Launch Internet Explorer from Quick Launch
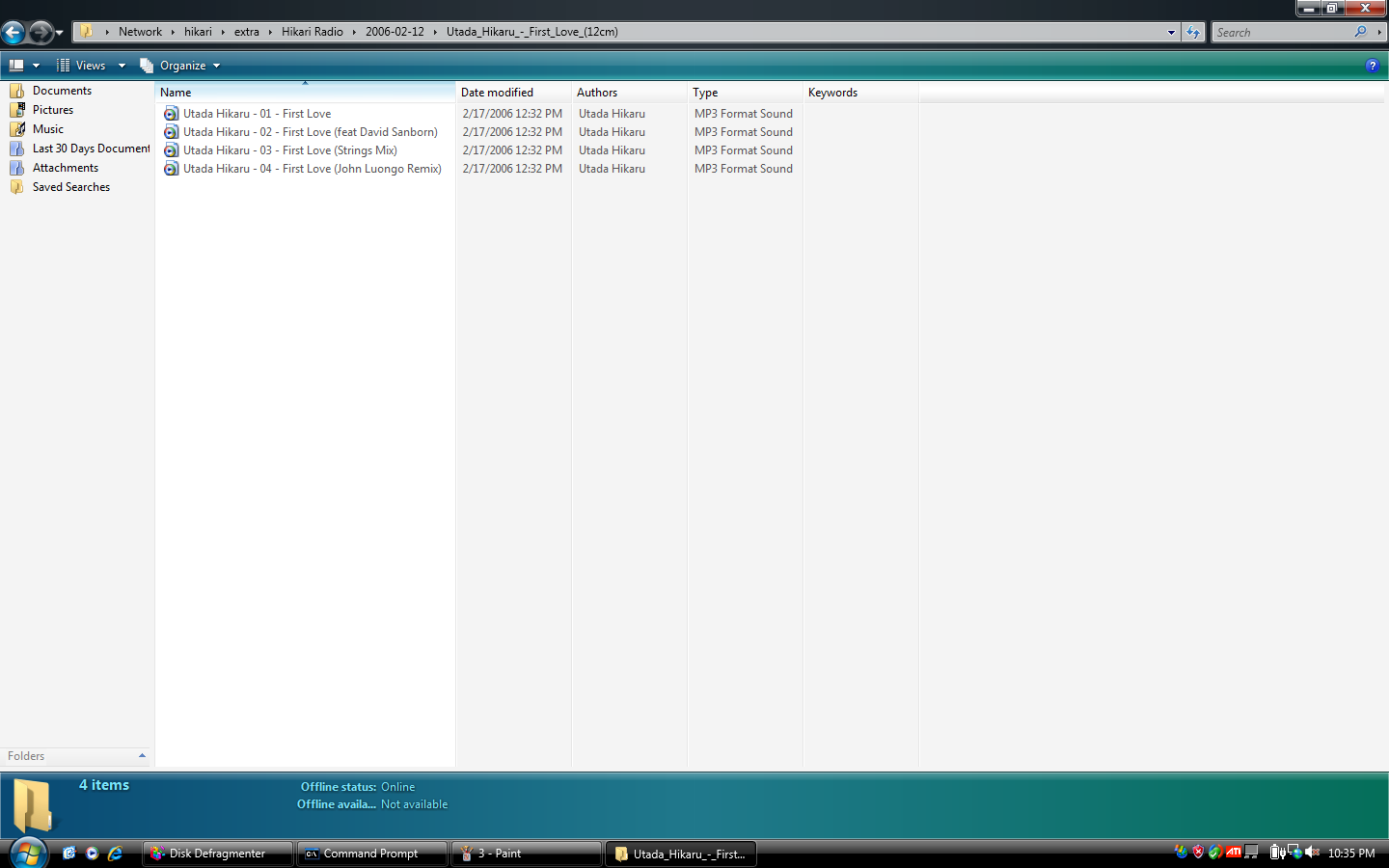The width and height of the screenshot is (1389, 868). pyautogui.click(x=115, y=854)
